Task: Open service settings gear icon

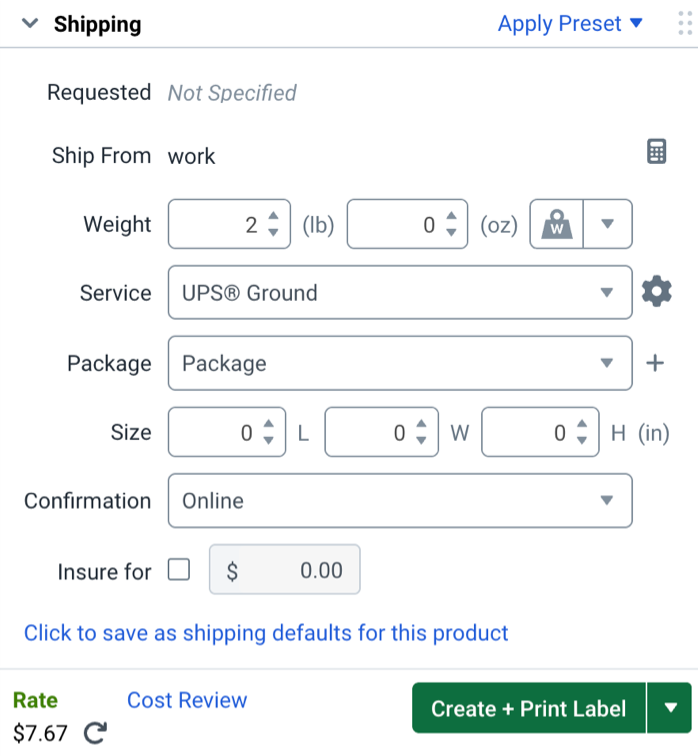Action: [x=657, y=291]
